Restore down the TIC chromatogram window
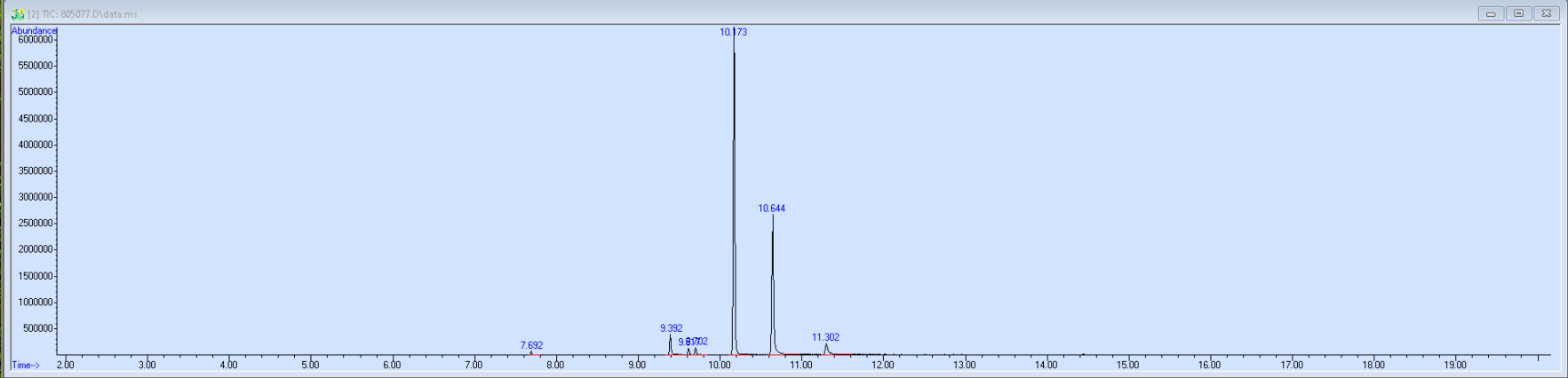Viewport: 1568px width, 378px height. click(x=1518, y=13)
